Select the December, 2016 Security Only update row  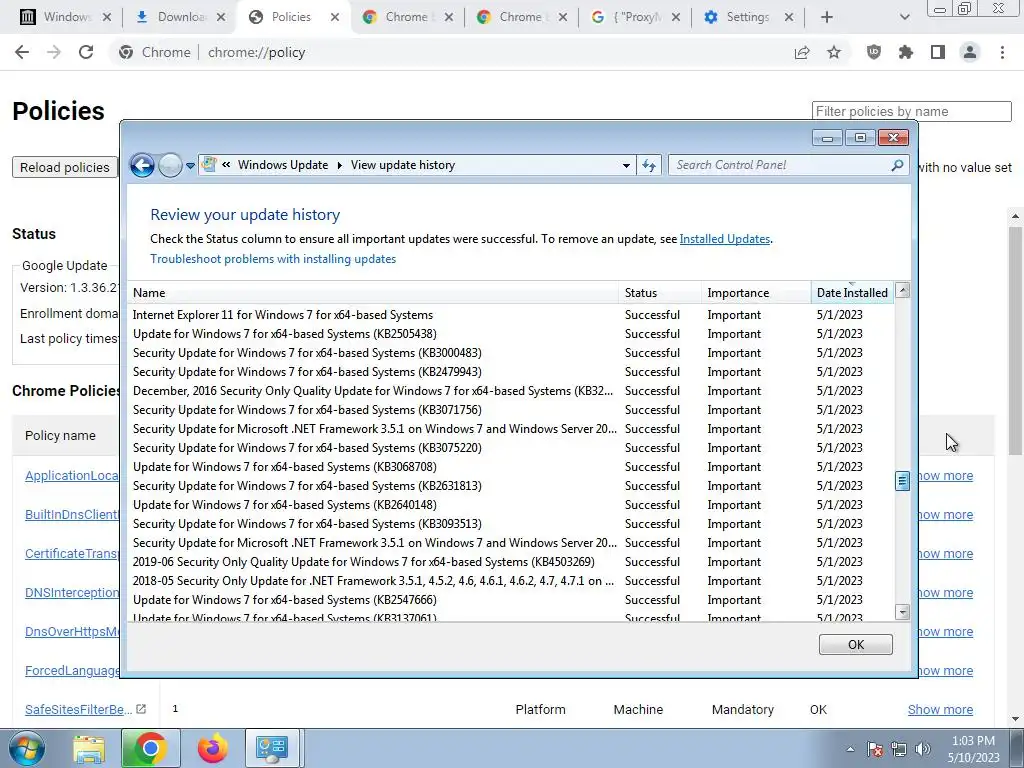click(511, 391)
